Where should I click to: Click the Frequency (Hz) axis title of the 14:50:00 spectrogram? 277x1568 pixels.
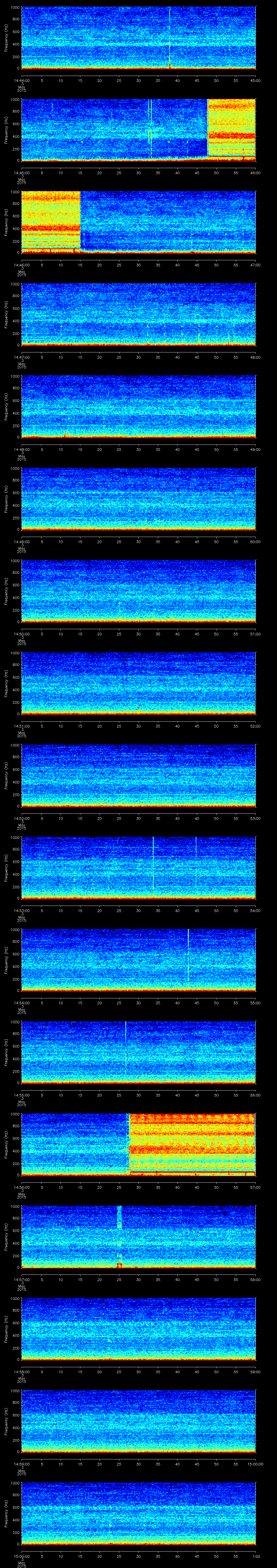coord(6,591)
